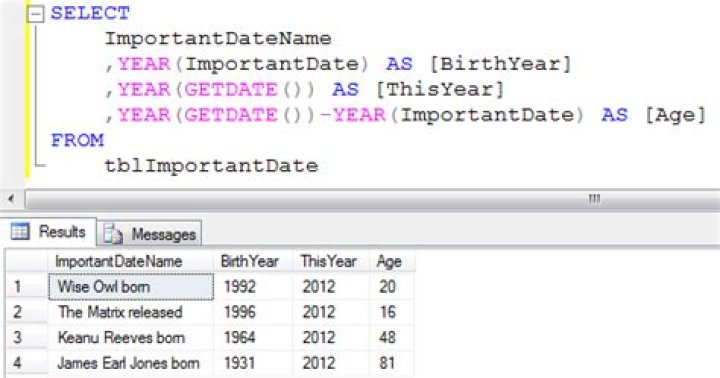This screenshot has width=720, height=378.
Task: Click the 'Keanu Reeves born' cell
Action: pyautogui.click(x=131, y=338)
